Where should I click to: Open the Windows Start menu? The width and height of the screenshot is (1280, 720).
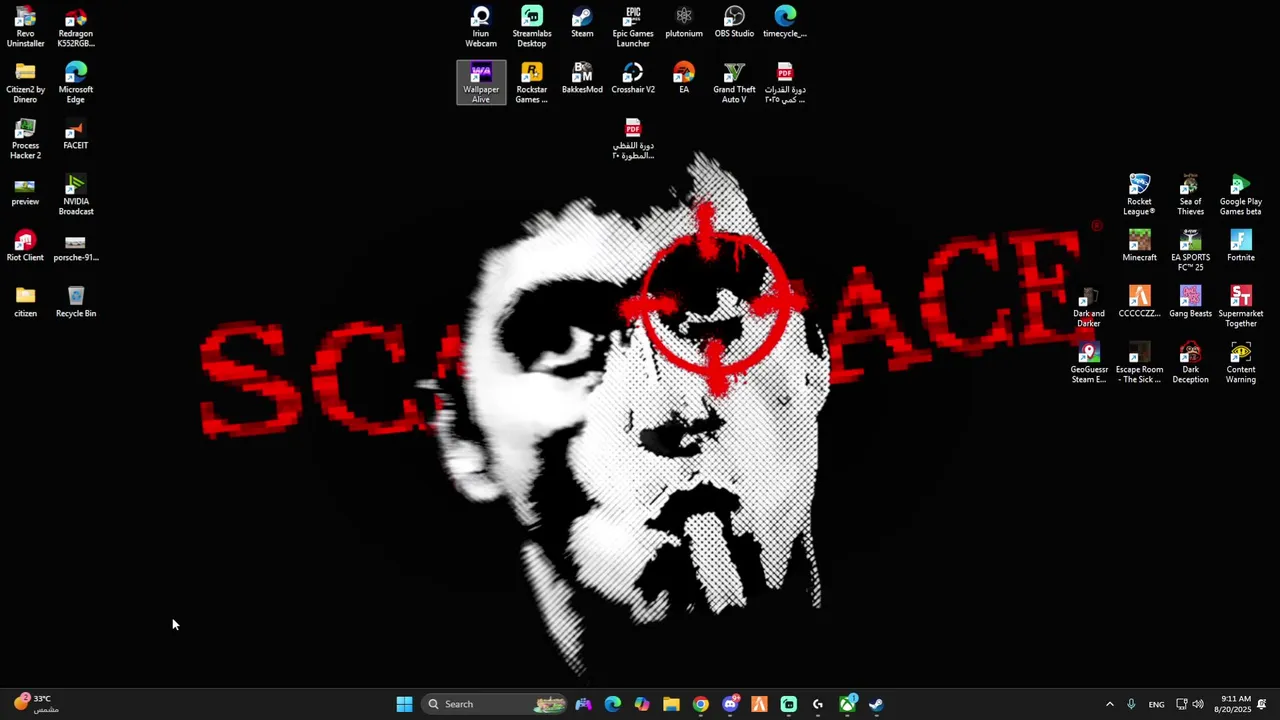404,704
